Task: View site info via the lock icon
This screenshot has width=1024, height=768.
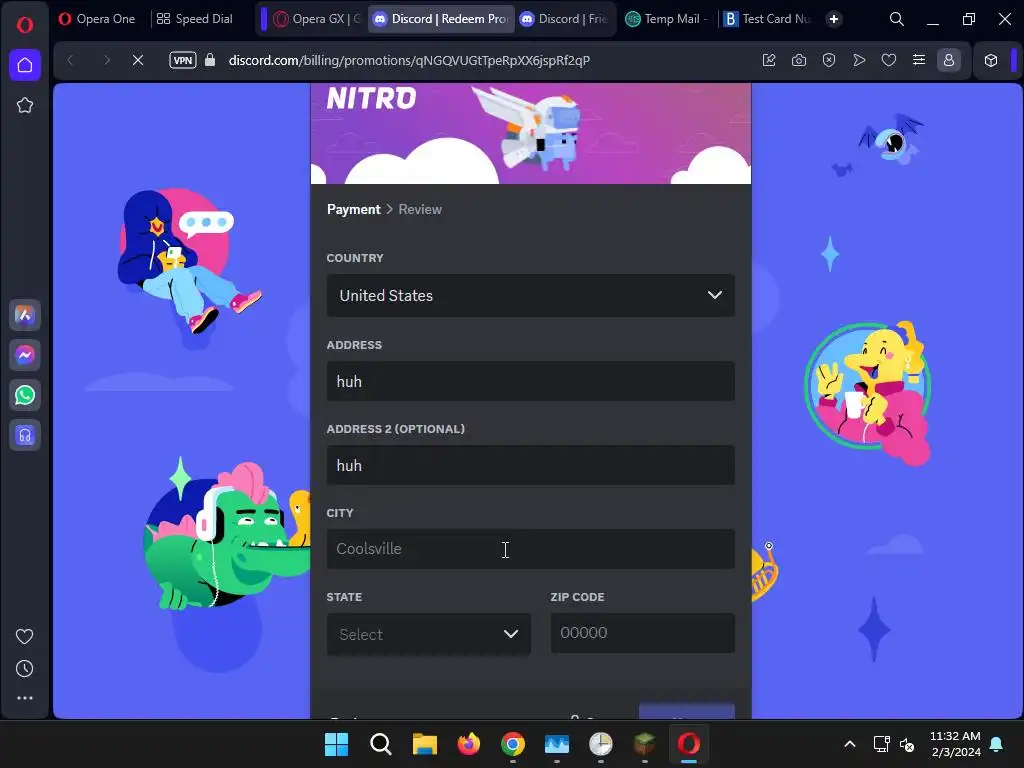Action: point(210,60)
